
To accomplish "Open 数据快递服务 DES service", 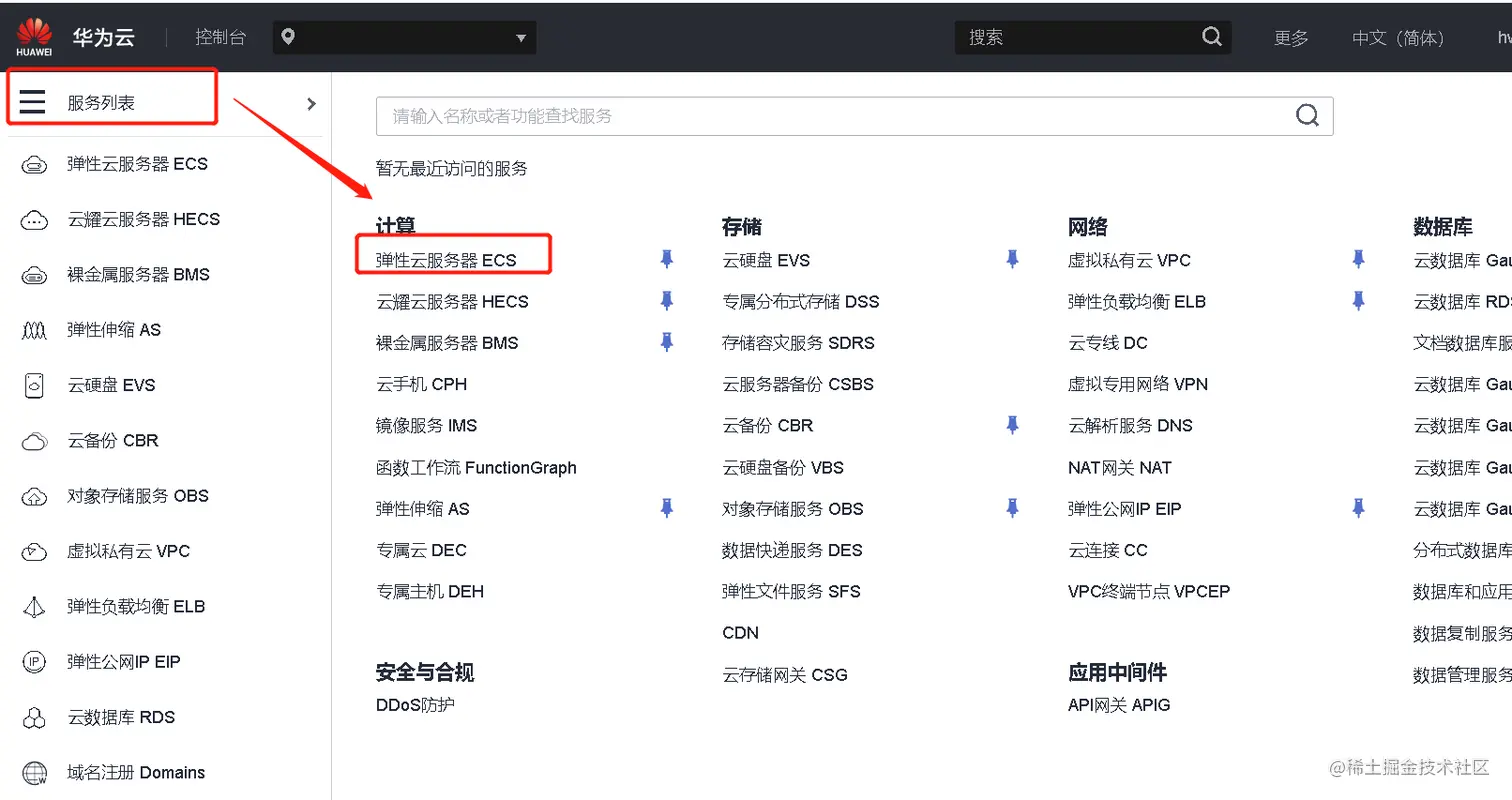I will tap(792, 550).
